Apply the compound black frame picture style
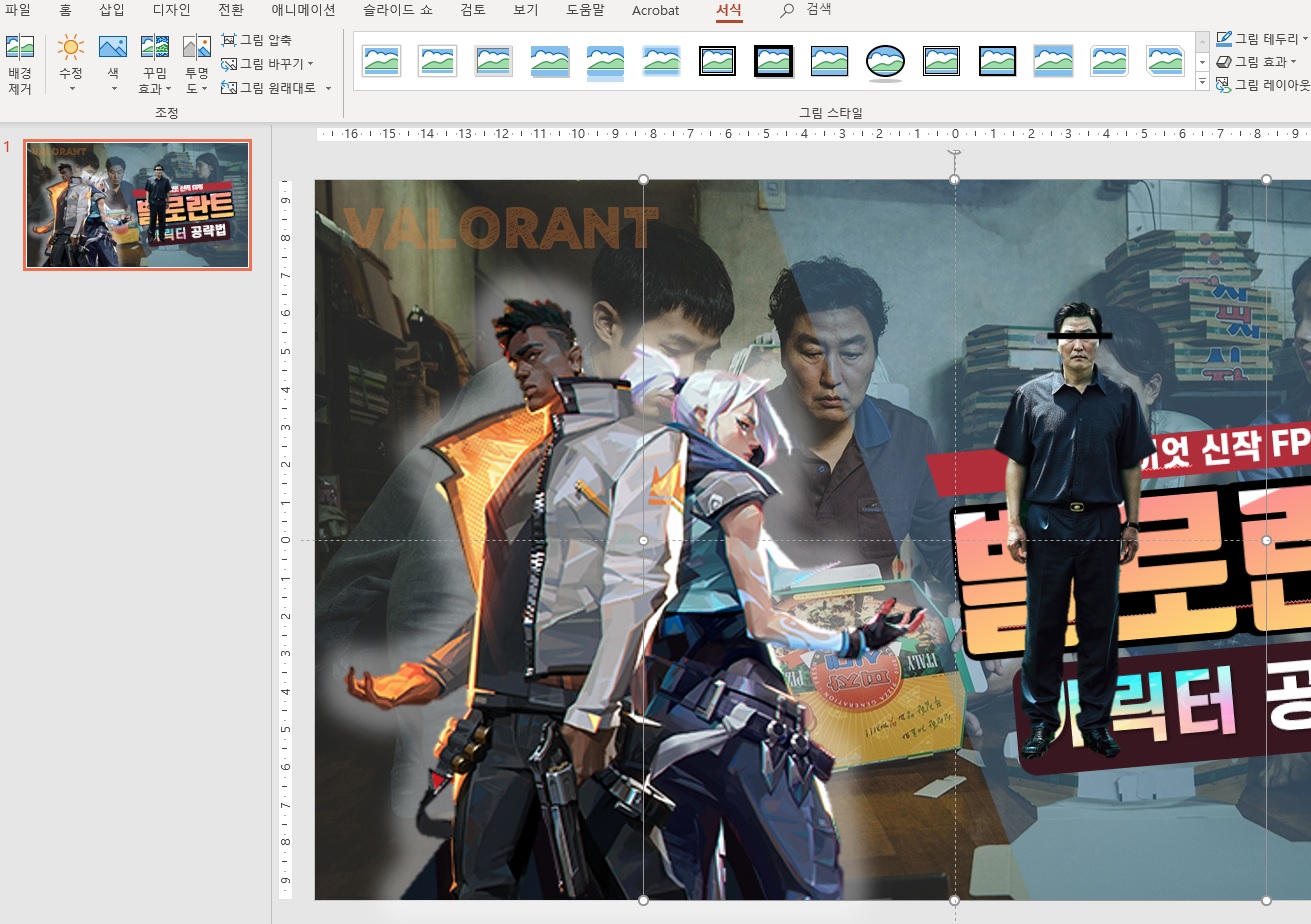The image size is (1311, 924). pyautogui.click(x=941, y=61)
